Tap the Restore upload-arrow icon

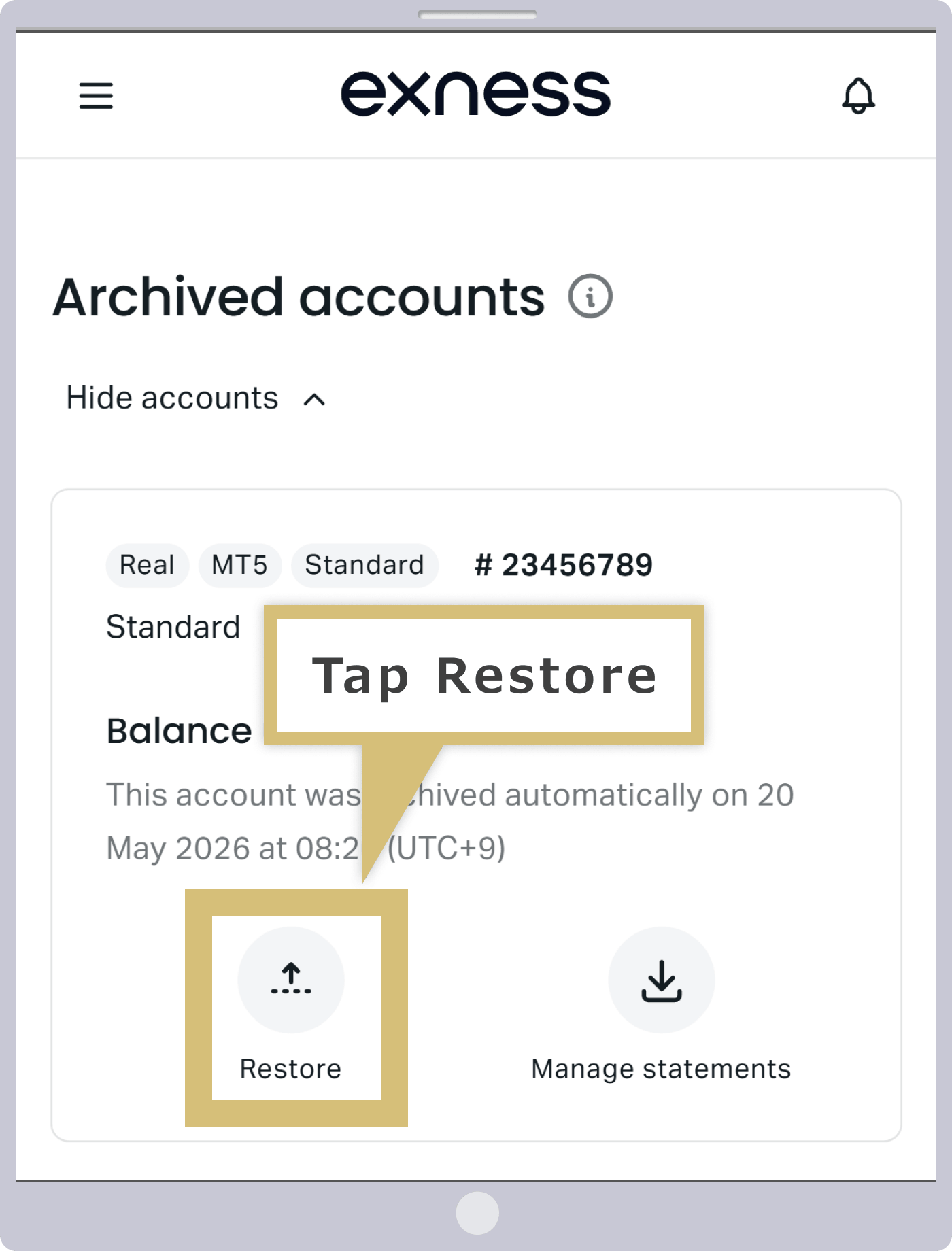click(291, 980)
